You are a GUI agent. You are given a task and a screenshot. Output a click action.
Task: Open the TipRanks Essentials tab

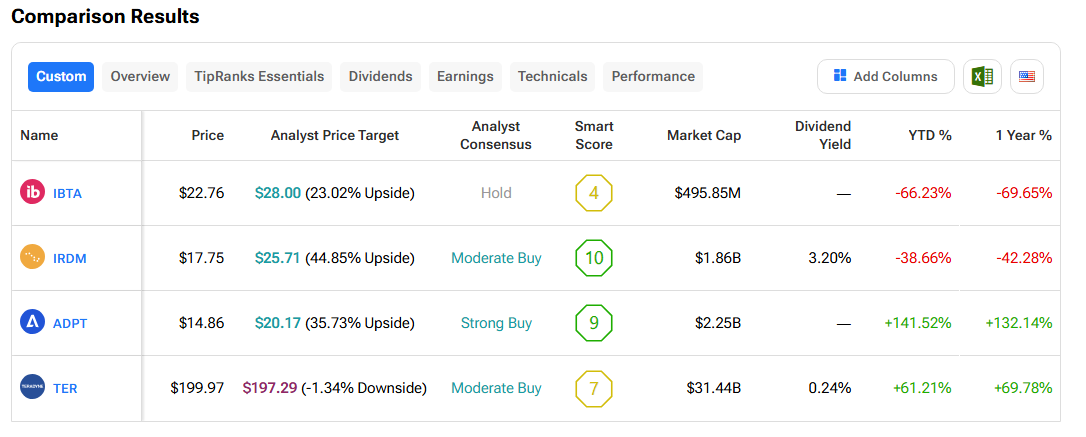(x=259, y=77)
